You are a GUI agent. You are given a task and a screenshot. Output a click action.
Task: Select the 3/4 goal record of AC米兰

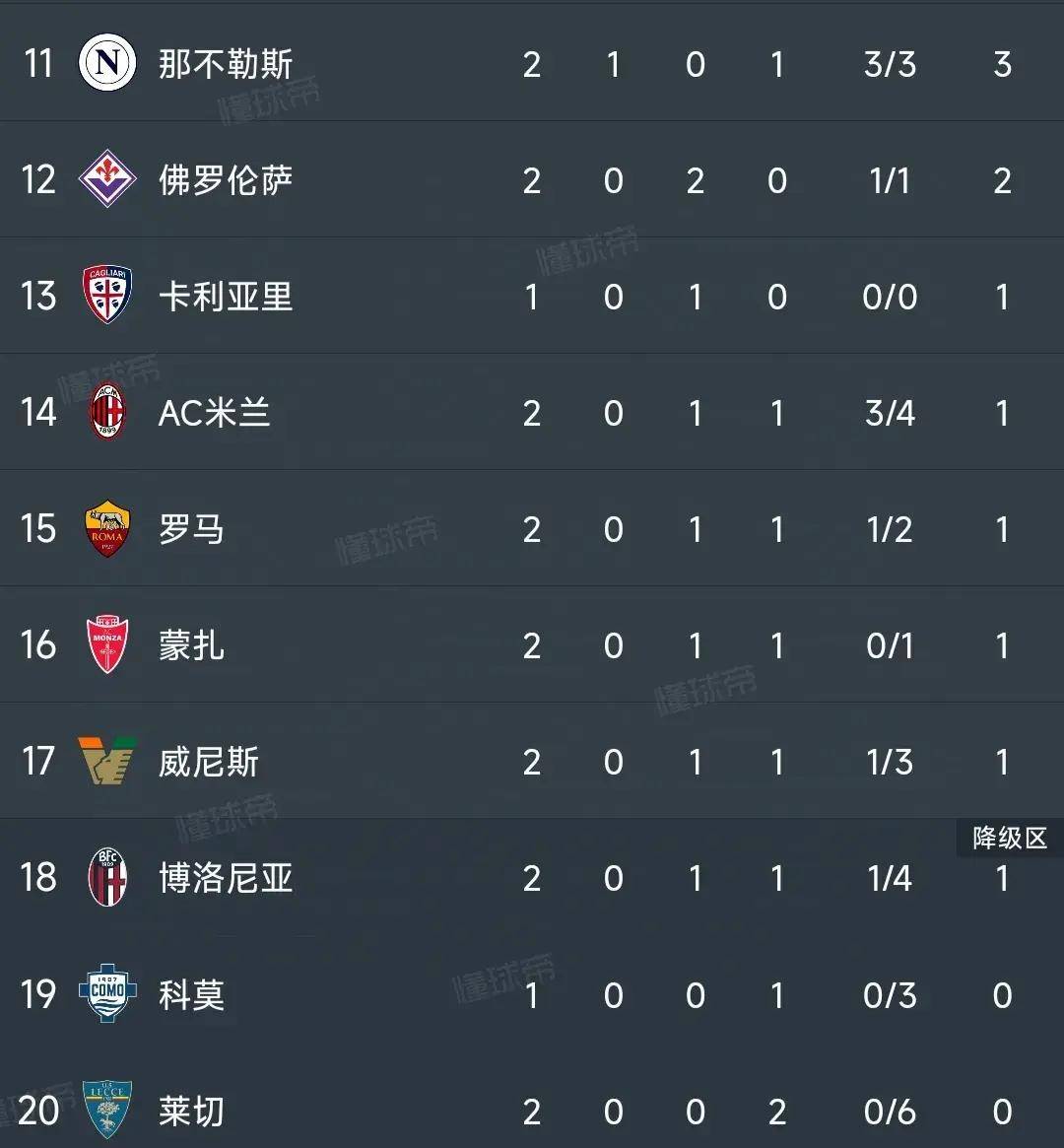point(889,413)
